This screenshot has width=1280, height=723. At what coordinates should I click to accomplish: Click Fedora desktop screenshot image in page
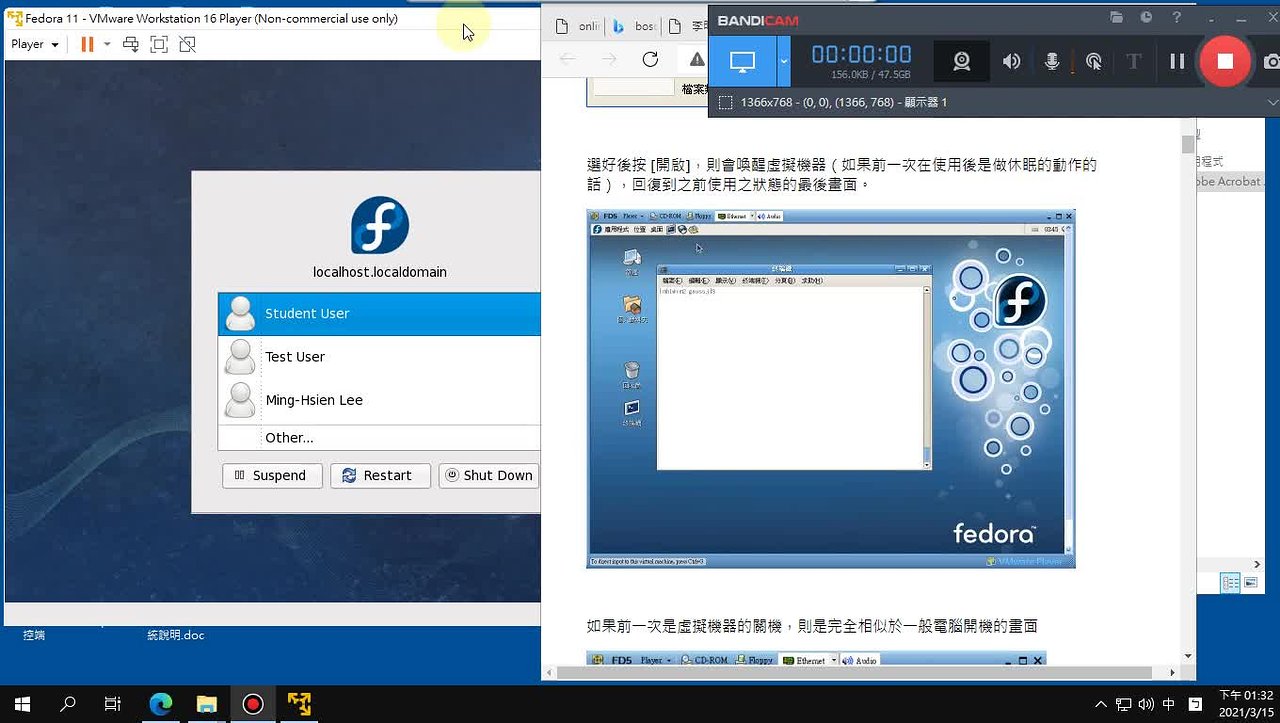830,388
